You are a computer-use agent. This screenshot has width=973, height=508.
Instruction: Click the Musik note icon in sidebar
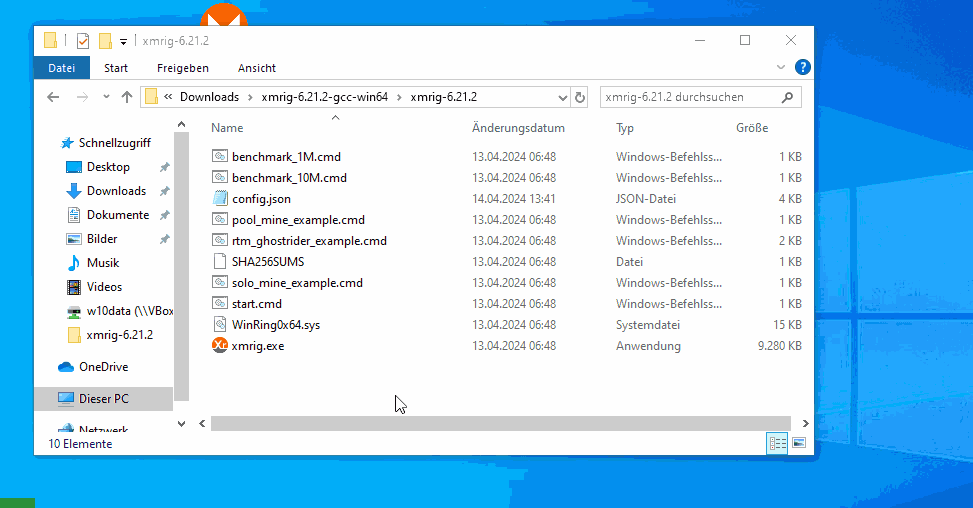74,263
